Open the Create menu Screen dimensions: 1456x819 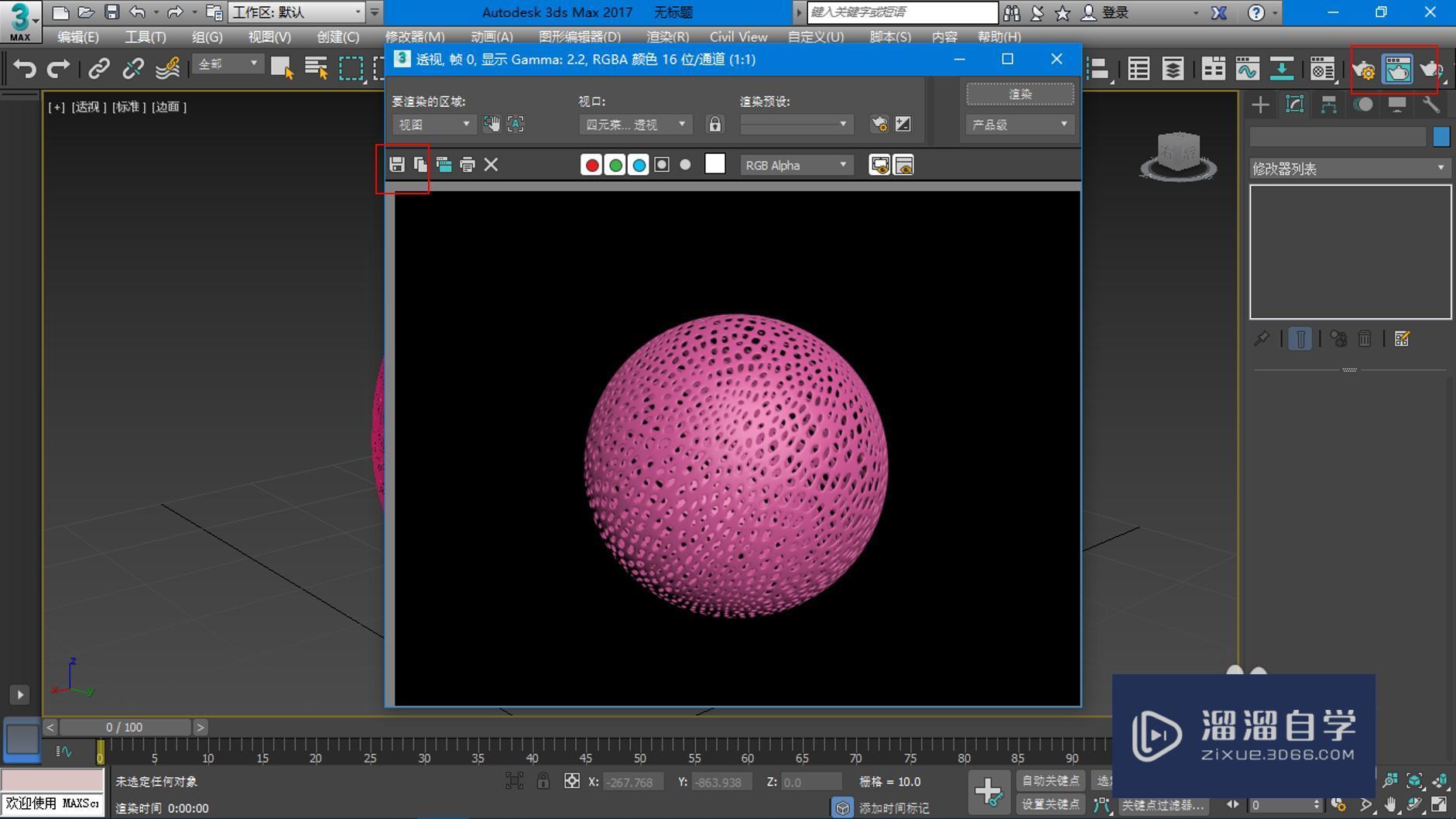pos(338,36)
